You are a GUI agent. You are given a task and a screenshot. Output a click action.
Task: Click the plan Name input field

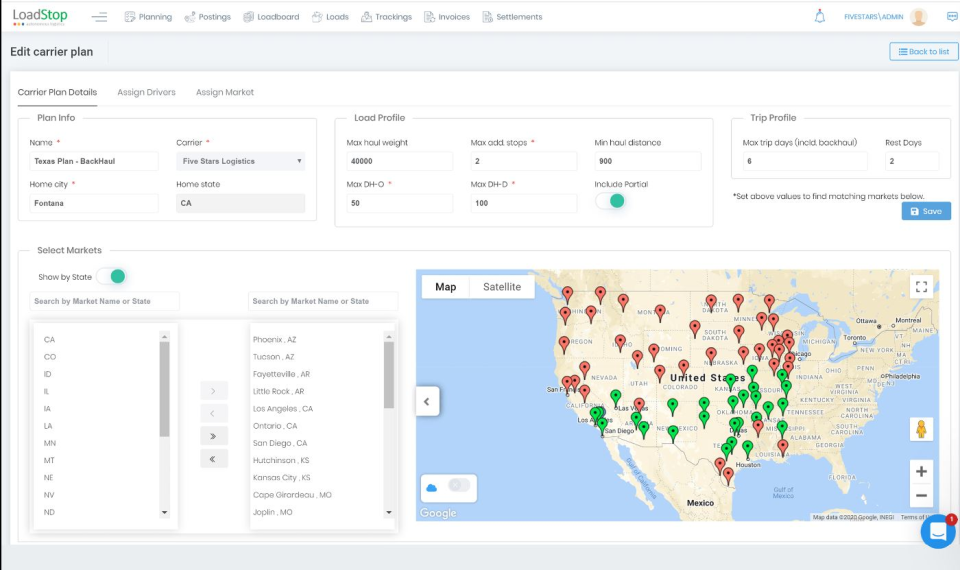point(94,161)
